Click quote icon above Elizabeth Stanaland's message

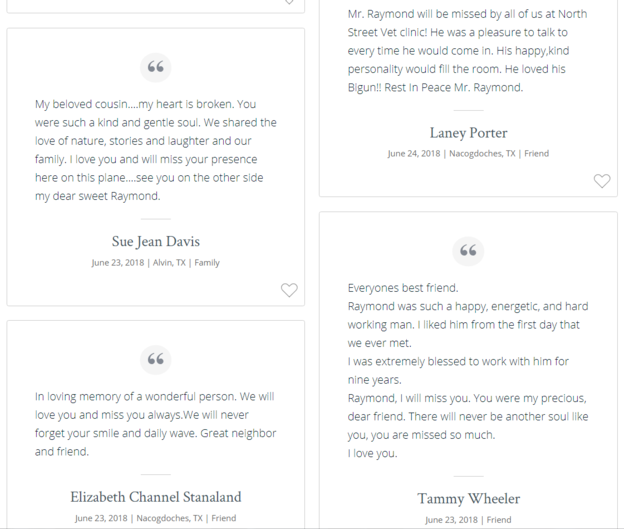tap(156, 359)
